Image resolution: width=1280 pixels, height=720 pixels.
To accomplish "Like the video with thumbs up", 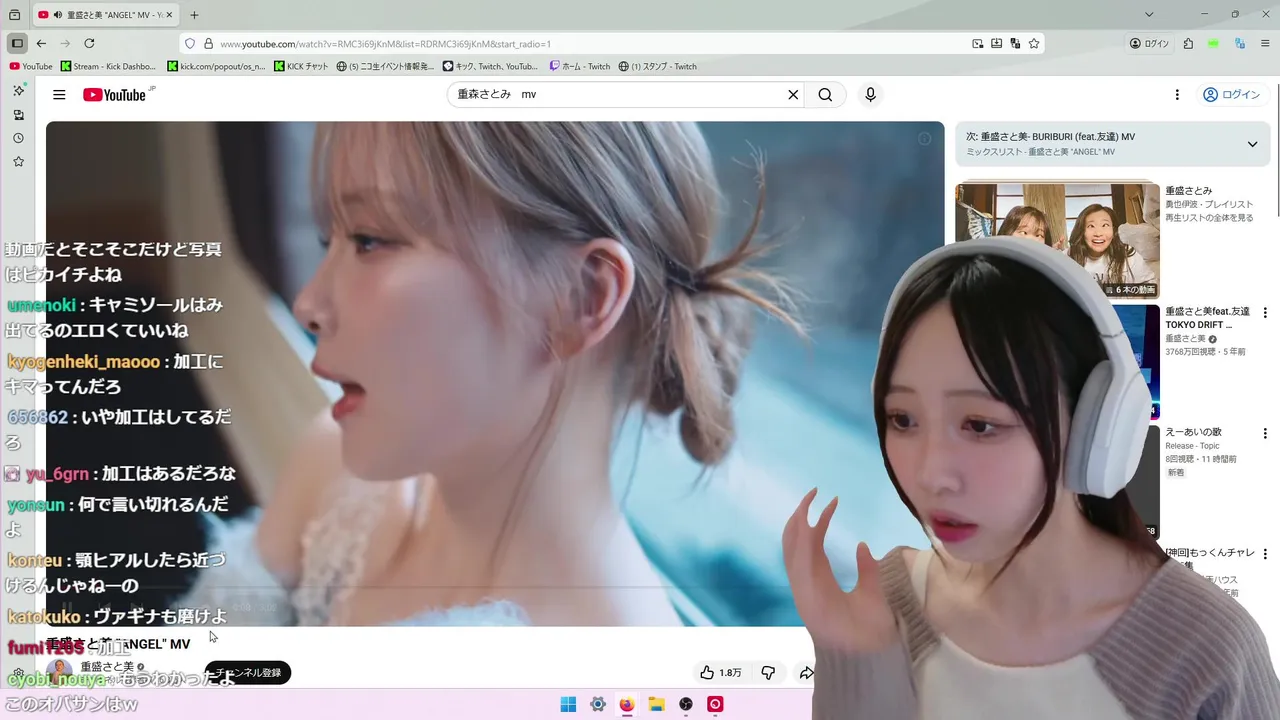I will click(720, 673).
